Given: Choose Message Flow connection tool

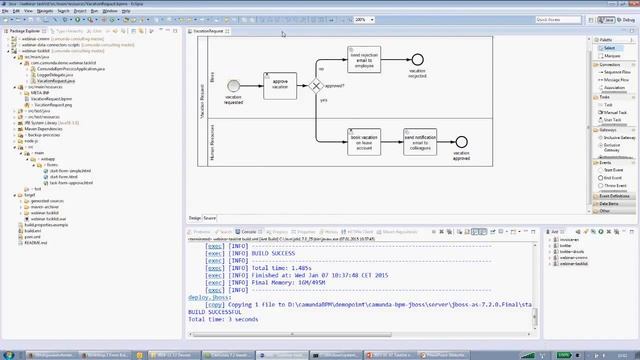Looking at the screenshot, I should 614,80.
